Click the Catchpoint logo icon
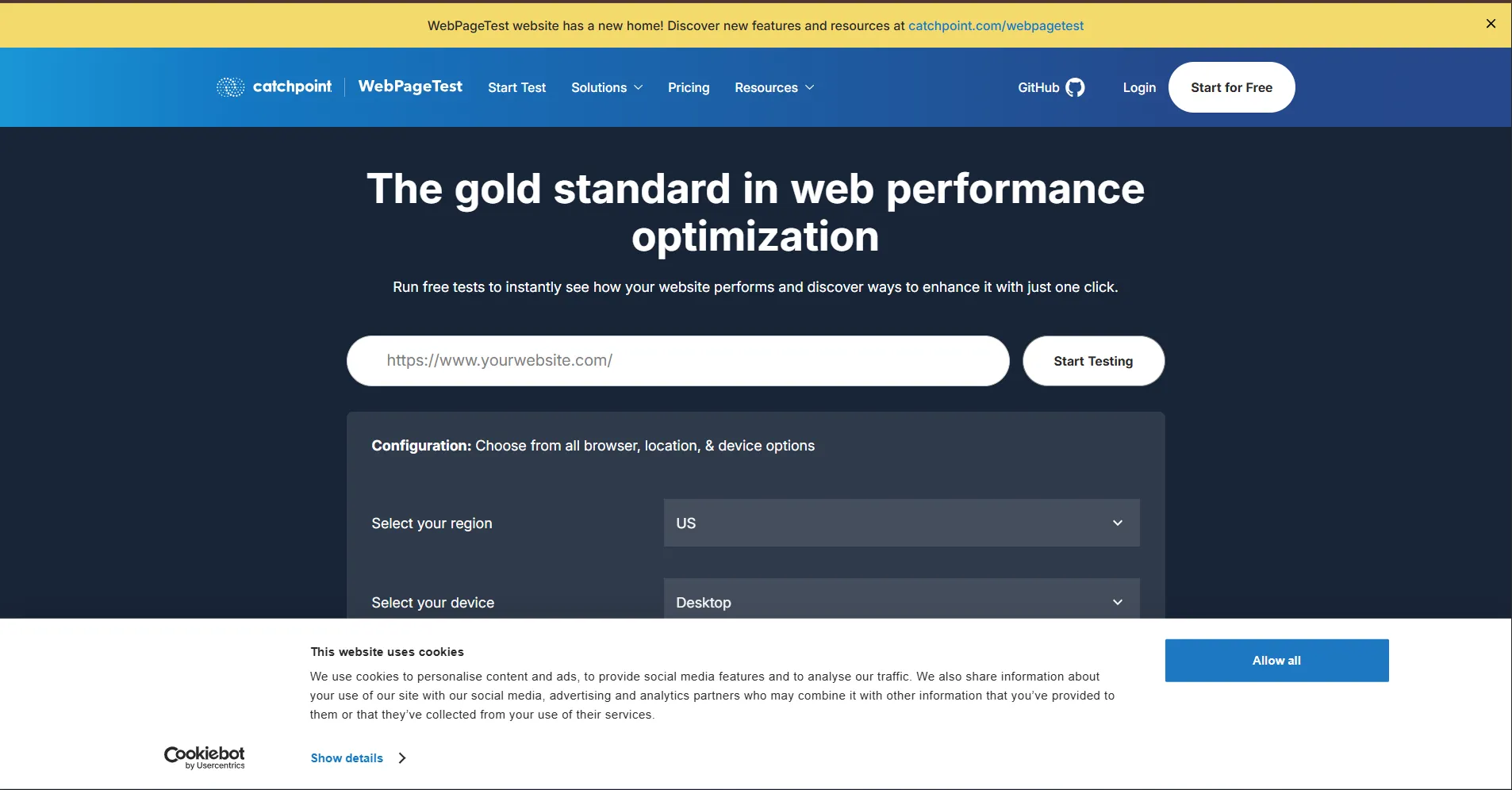 coord(230,87)
